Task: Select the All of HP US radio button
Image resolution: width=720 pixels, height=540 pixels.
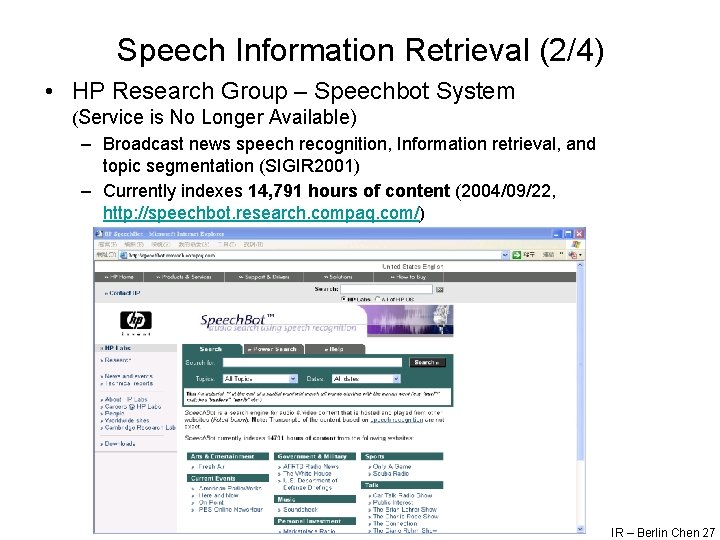Action: pyautogui.click(x=377, y=299)
